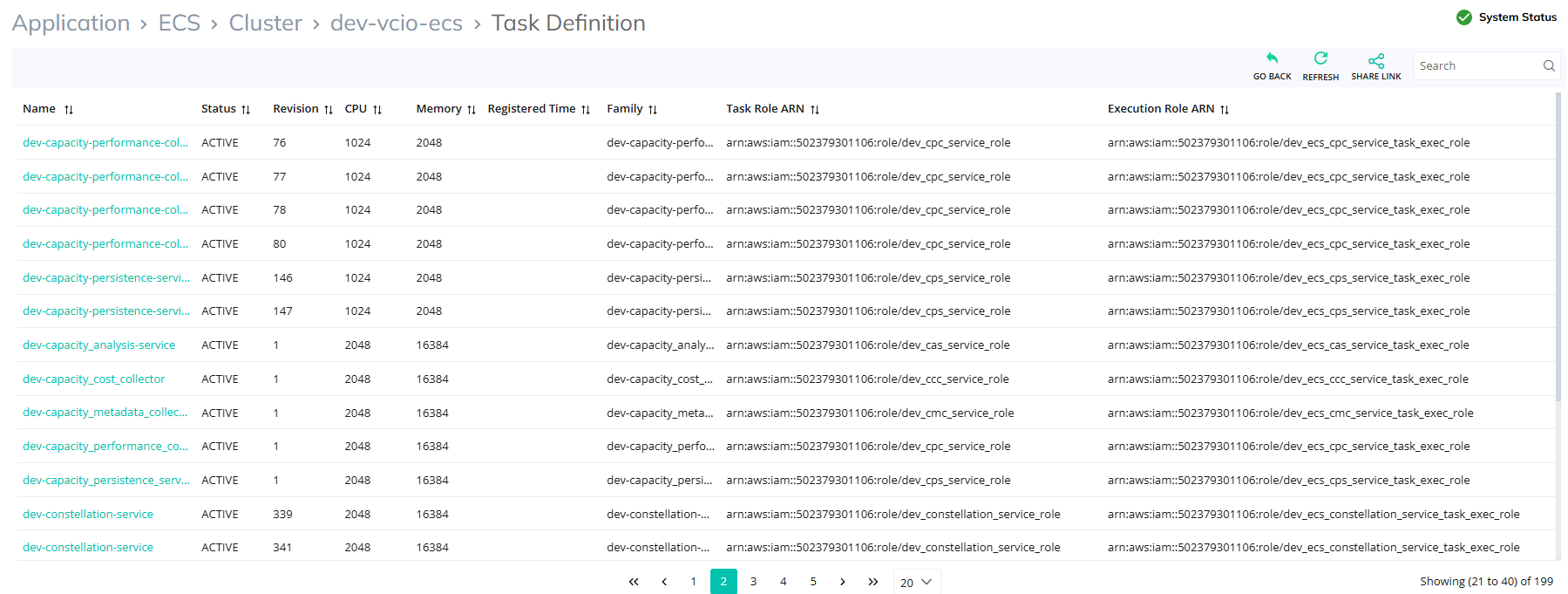Sort by Registered Time column arrows
This screenshot has width=1568, height=594.
[586, 110]
